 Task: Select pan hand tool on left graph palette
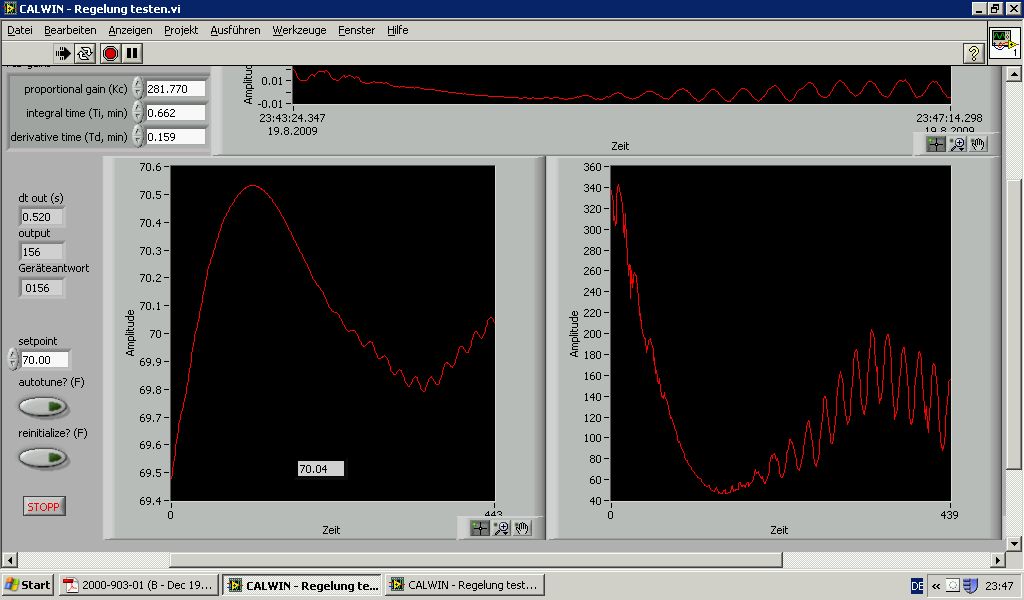tap(522, 528)
